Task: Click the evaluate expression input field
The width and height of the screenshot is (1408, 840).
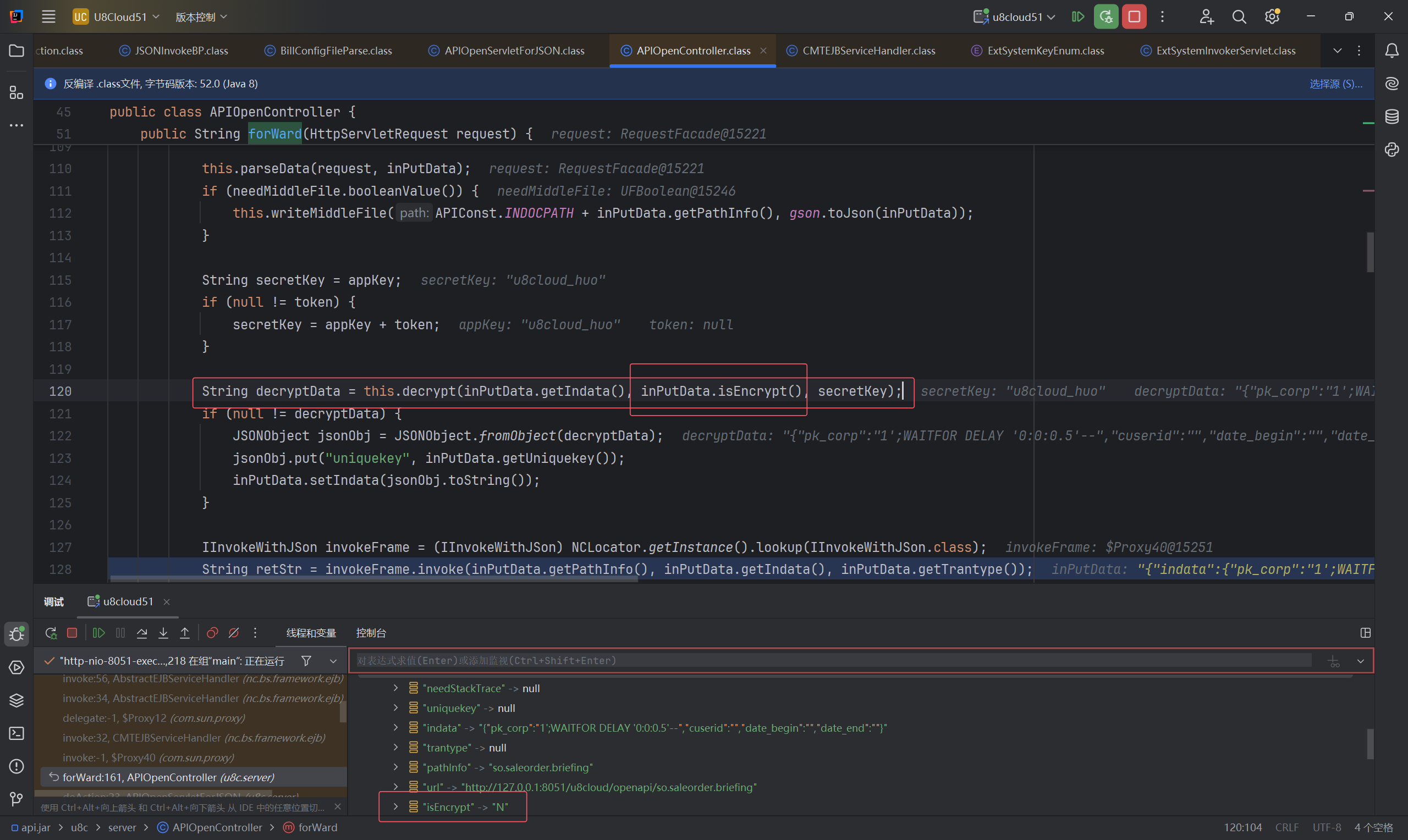Action: point(832,661)
